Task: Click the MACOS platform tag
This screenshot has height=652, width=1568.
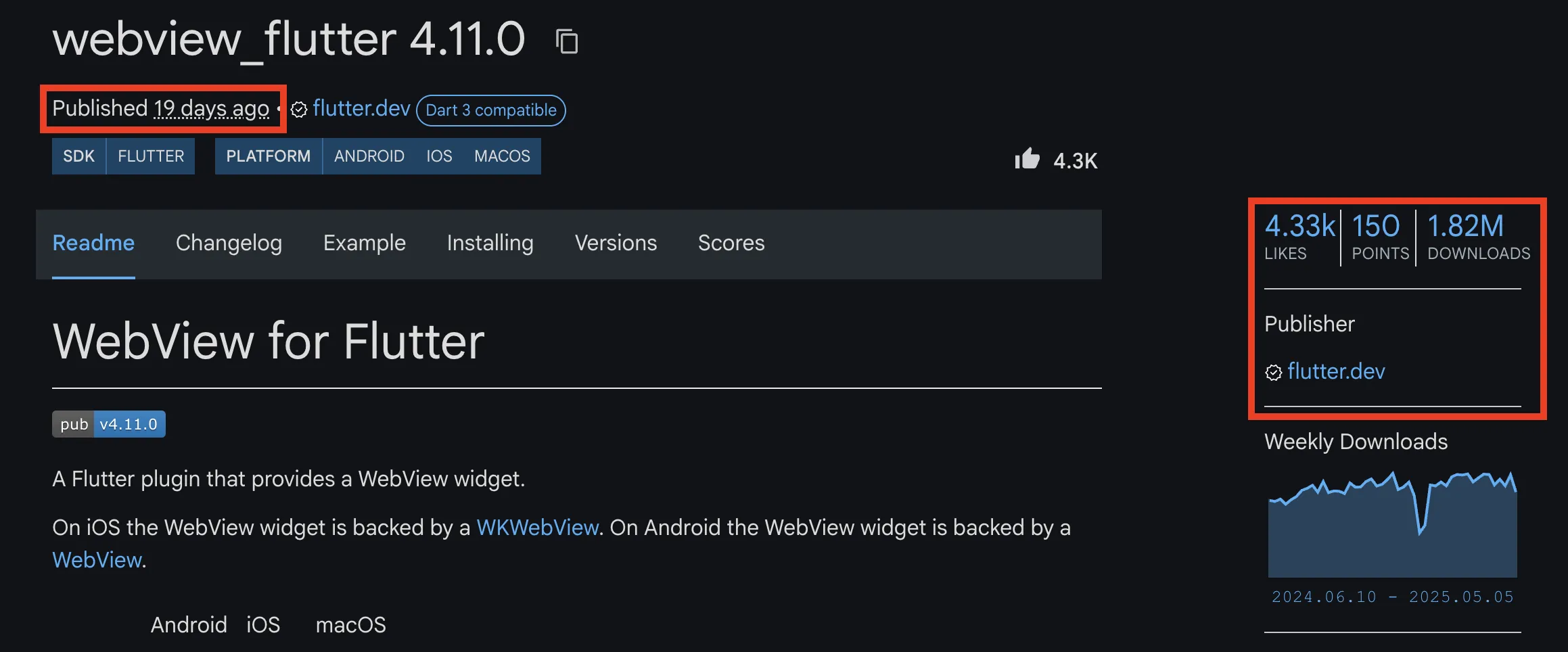Action: pos(502,156)
